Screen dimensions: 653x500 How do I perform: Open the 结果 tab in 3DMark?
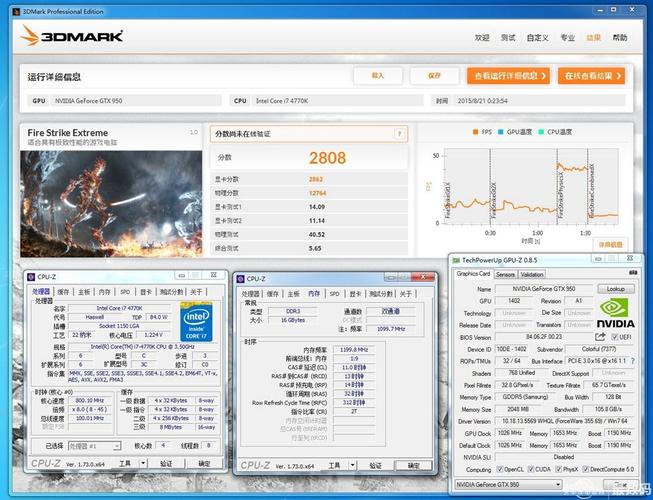click(593, 37)
